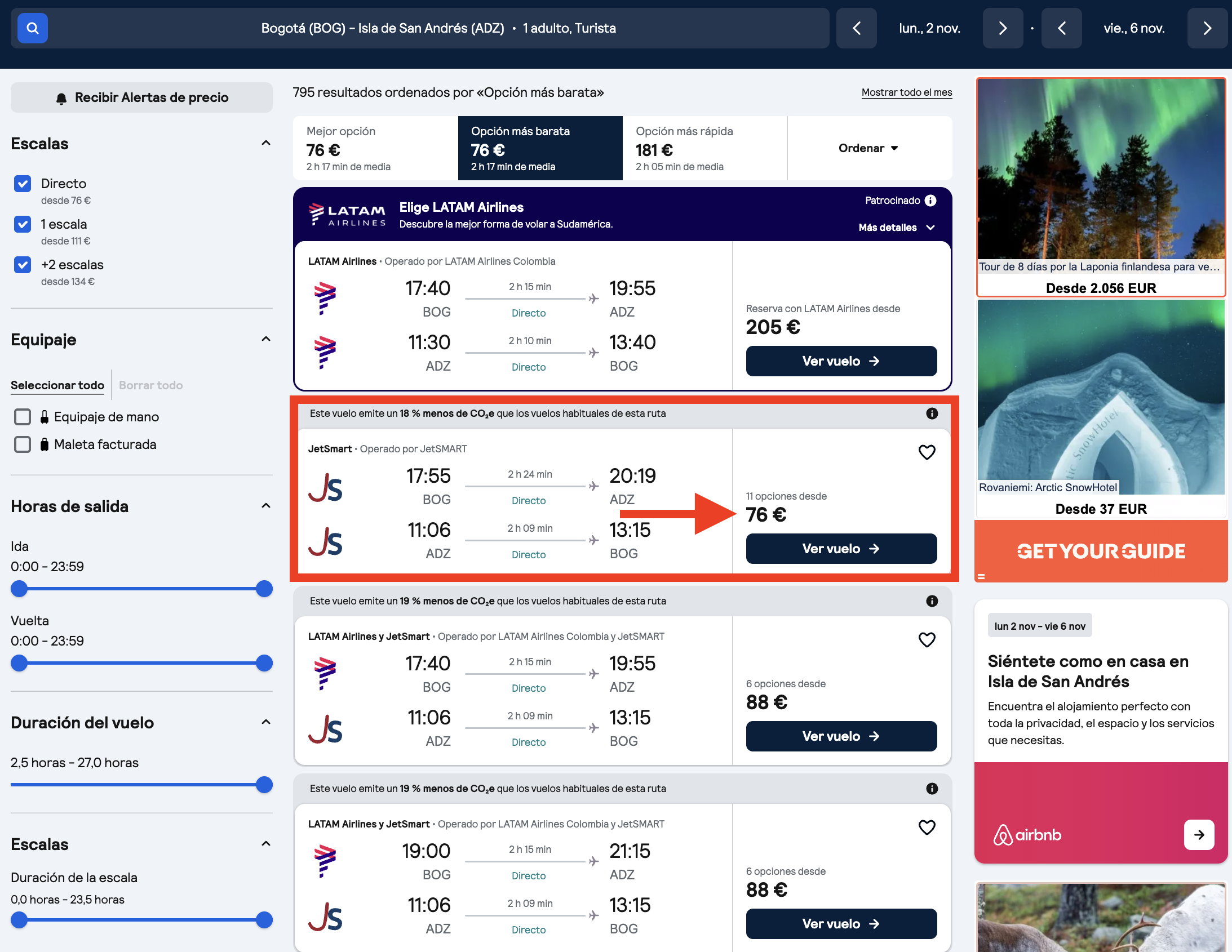This screenshot has width=1232, height=952.
Task: Open the Ordenar dropdown
Action: tap(868, 148)
